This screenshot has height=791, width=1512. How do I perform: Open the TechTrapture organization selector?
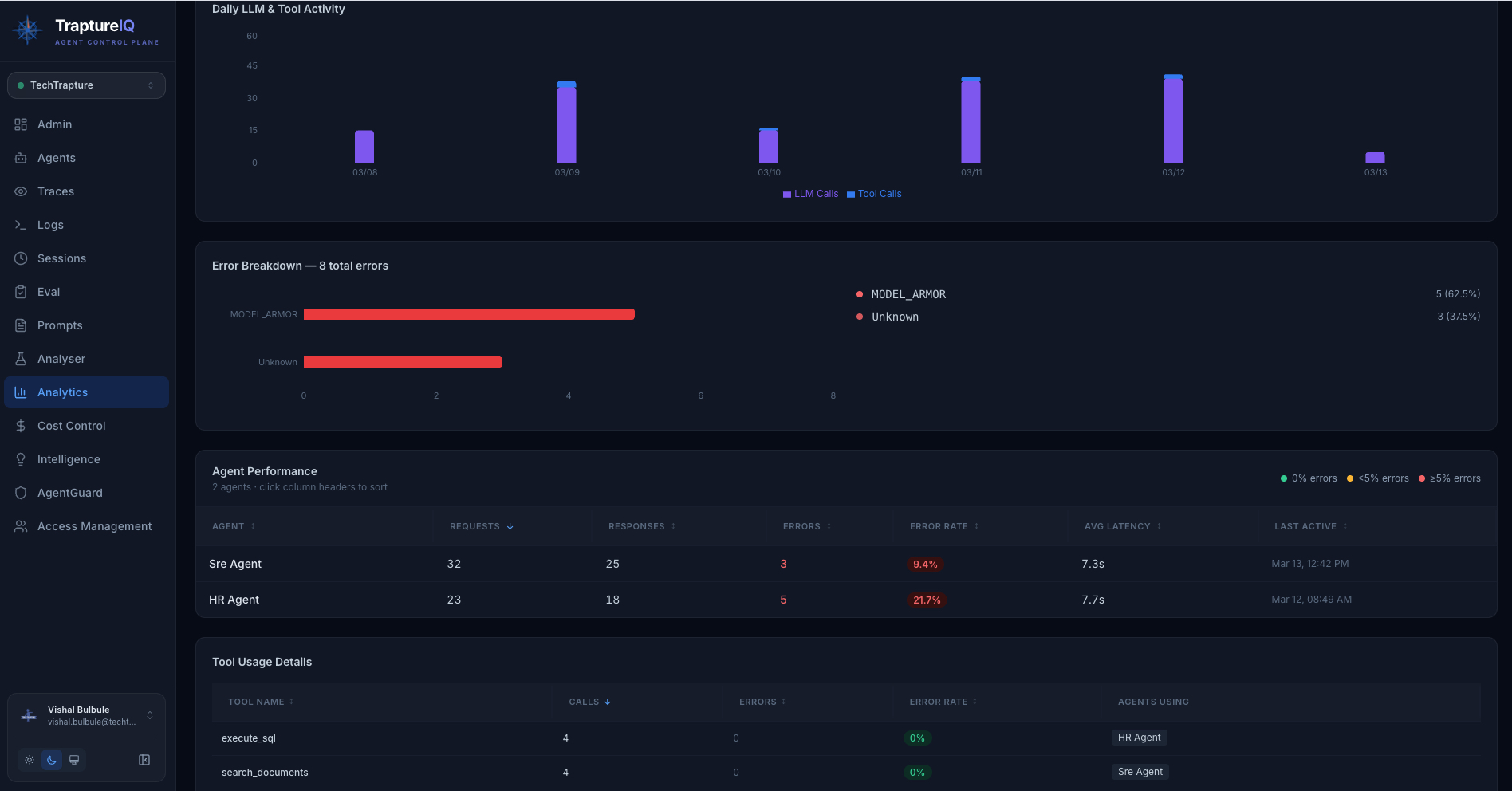pos(86,85)
